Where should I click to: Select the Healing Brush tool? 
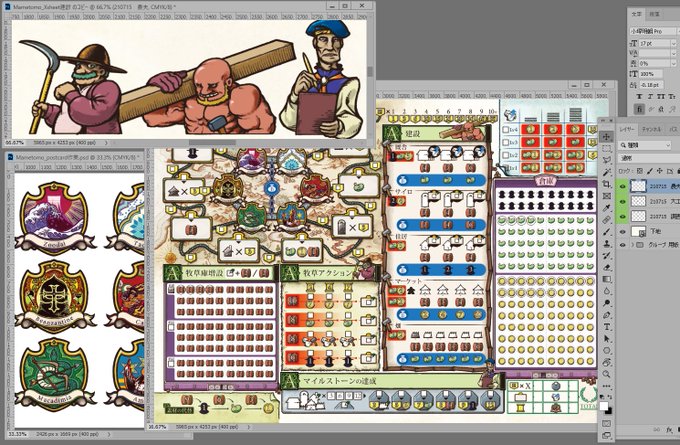[606, 220]
